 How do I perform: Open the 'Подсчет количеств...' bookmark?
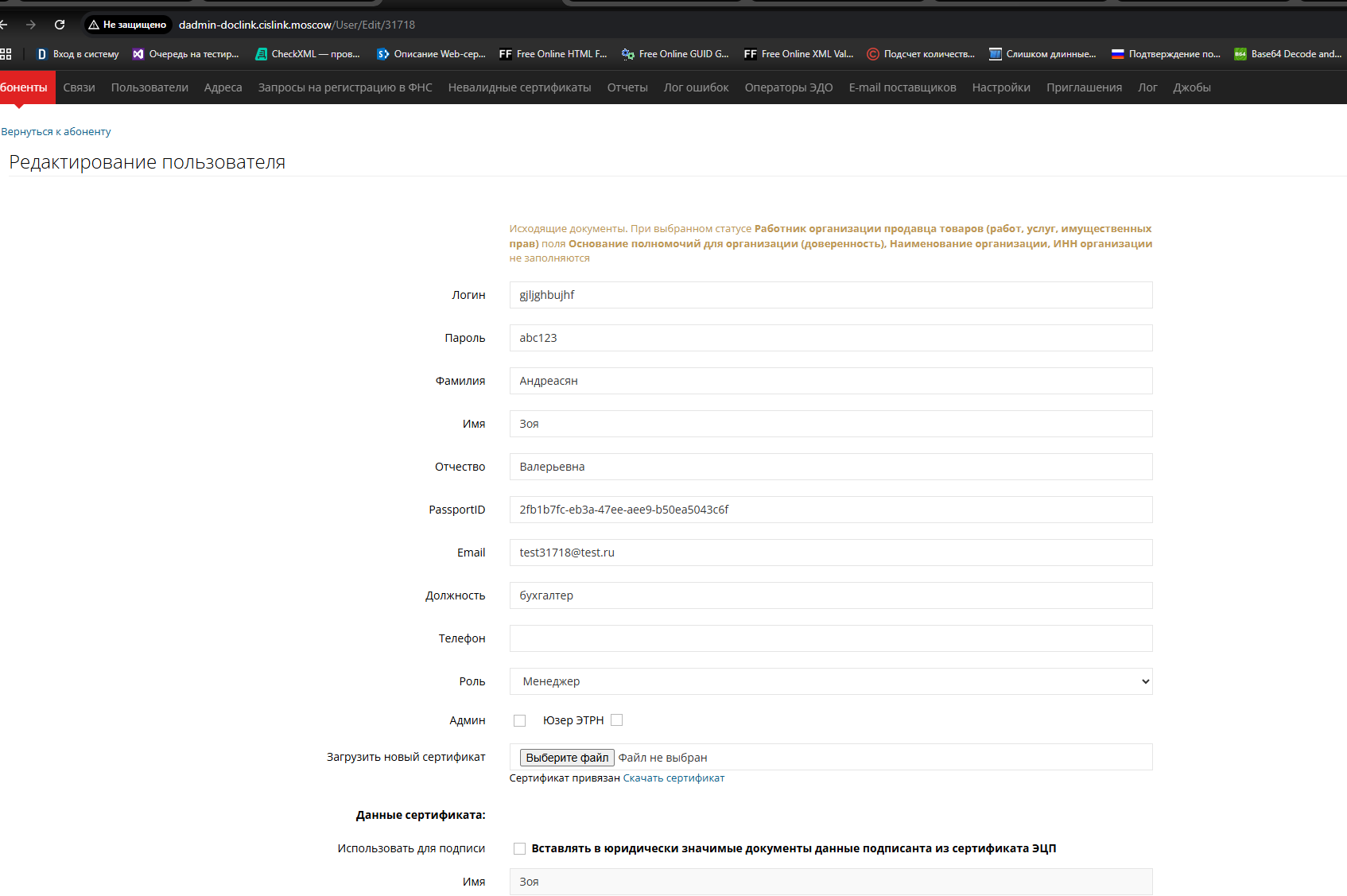921,54
